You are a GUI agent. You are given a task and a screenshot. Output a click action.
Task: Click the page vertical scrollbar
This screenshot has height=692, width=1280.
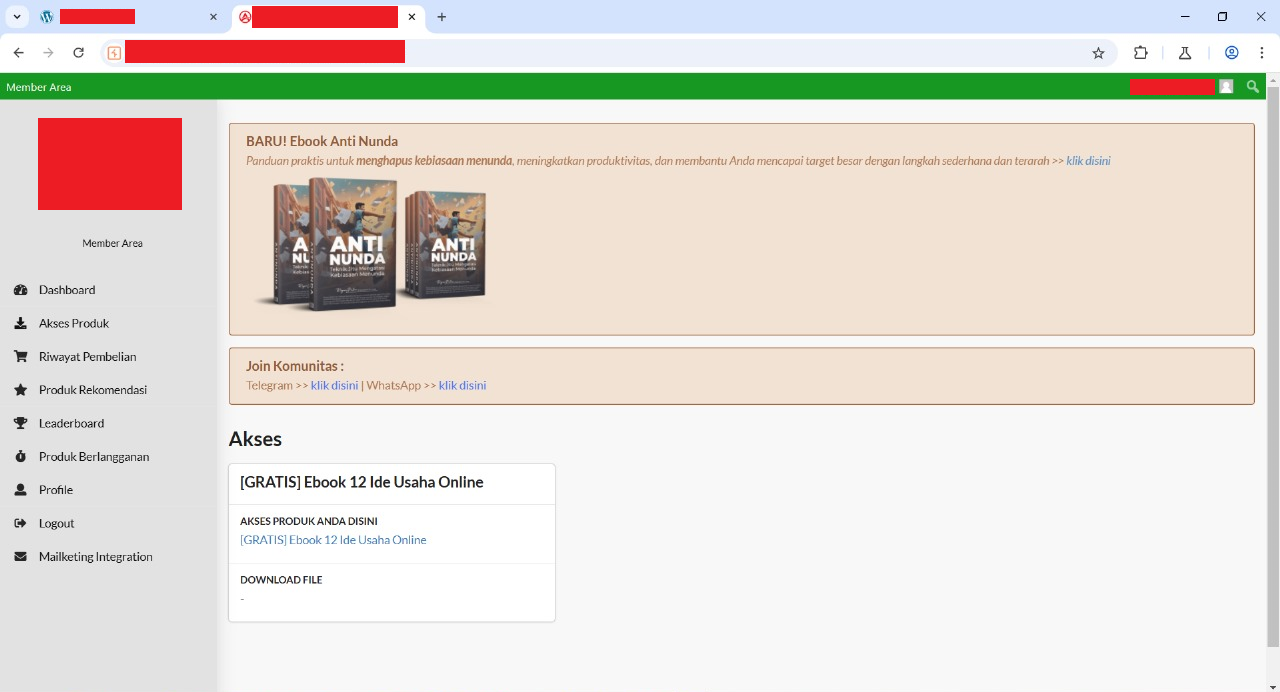point(1272,360)
